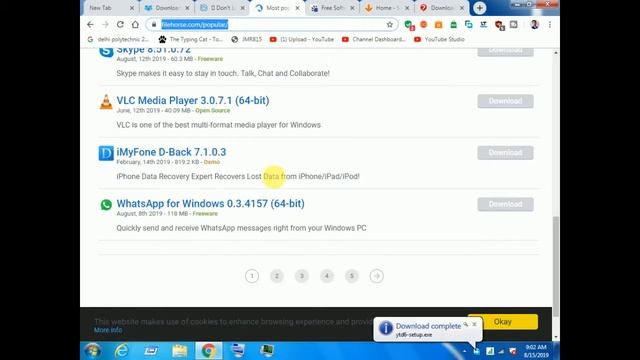Open VLC Media Player 3.0.7.1 link

193,100
